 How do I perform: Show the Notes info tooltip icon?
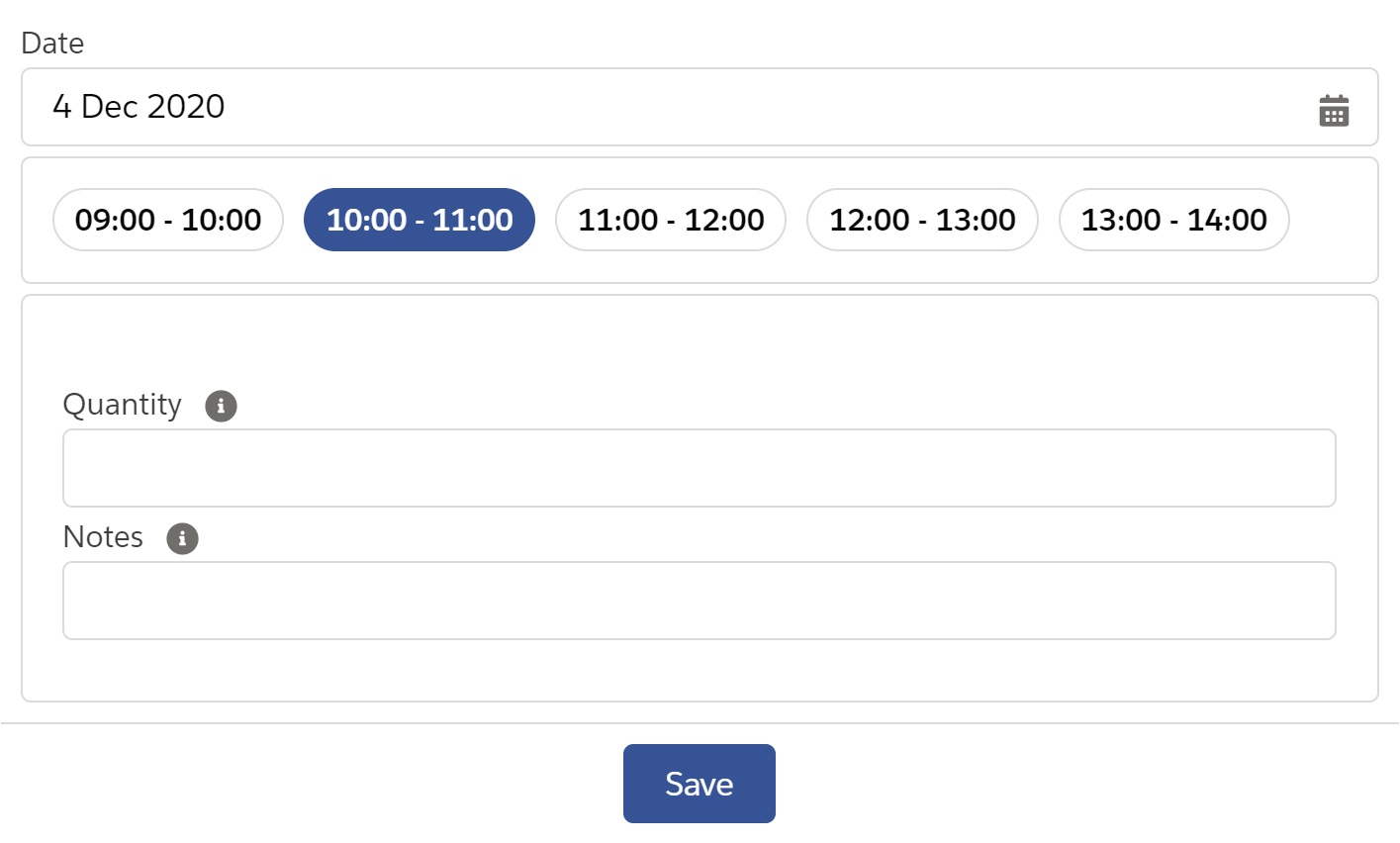pyautogui.click(x=182, y=538)
